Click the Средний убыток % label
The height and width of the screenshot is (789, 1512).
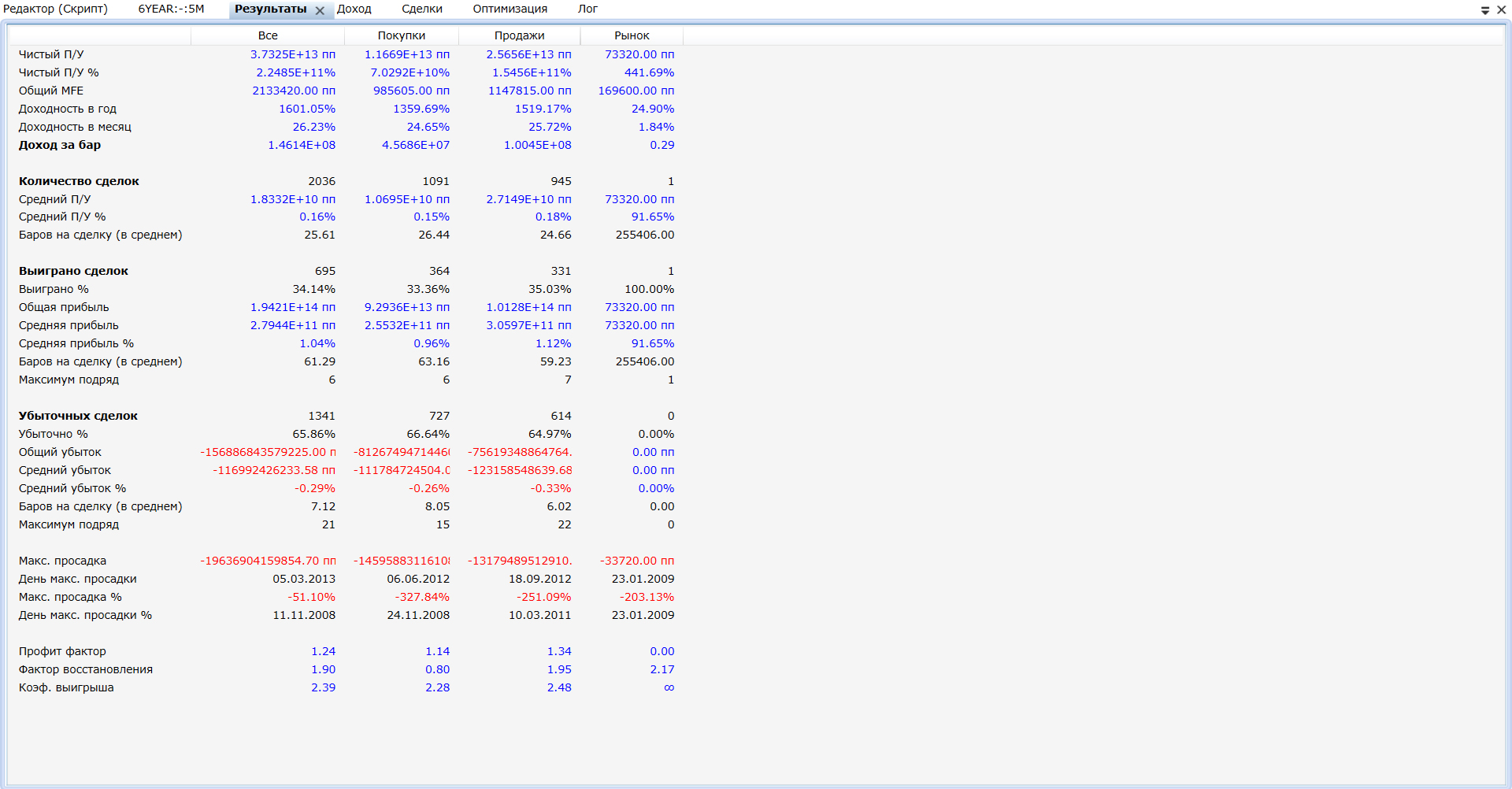click(72, 488)
